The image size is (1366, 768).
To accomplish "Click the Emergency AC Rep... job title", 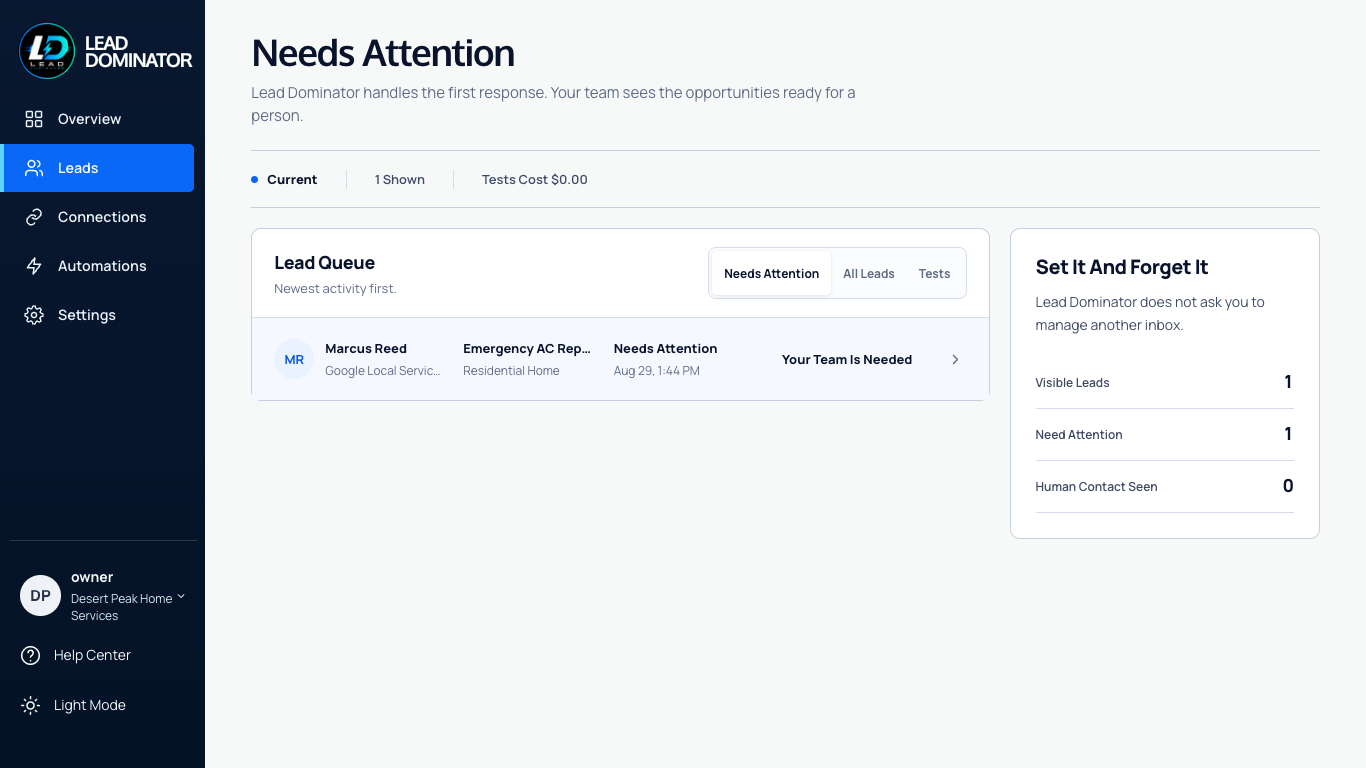I will coord(527,349).
